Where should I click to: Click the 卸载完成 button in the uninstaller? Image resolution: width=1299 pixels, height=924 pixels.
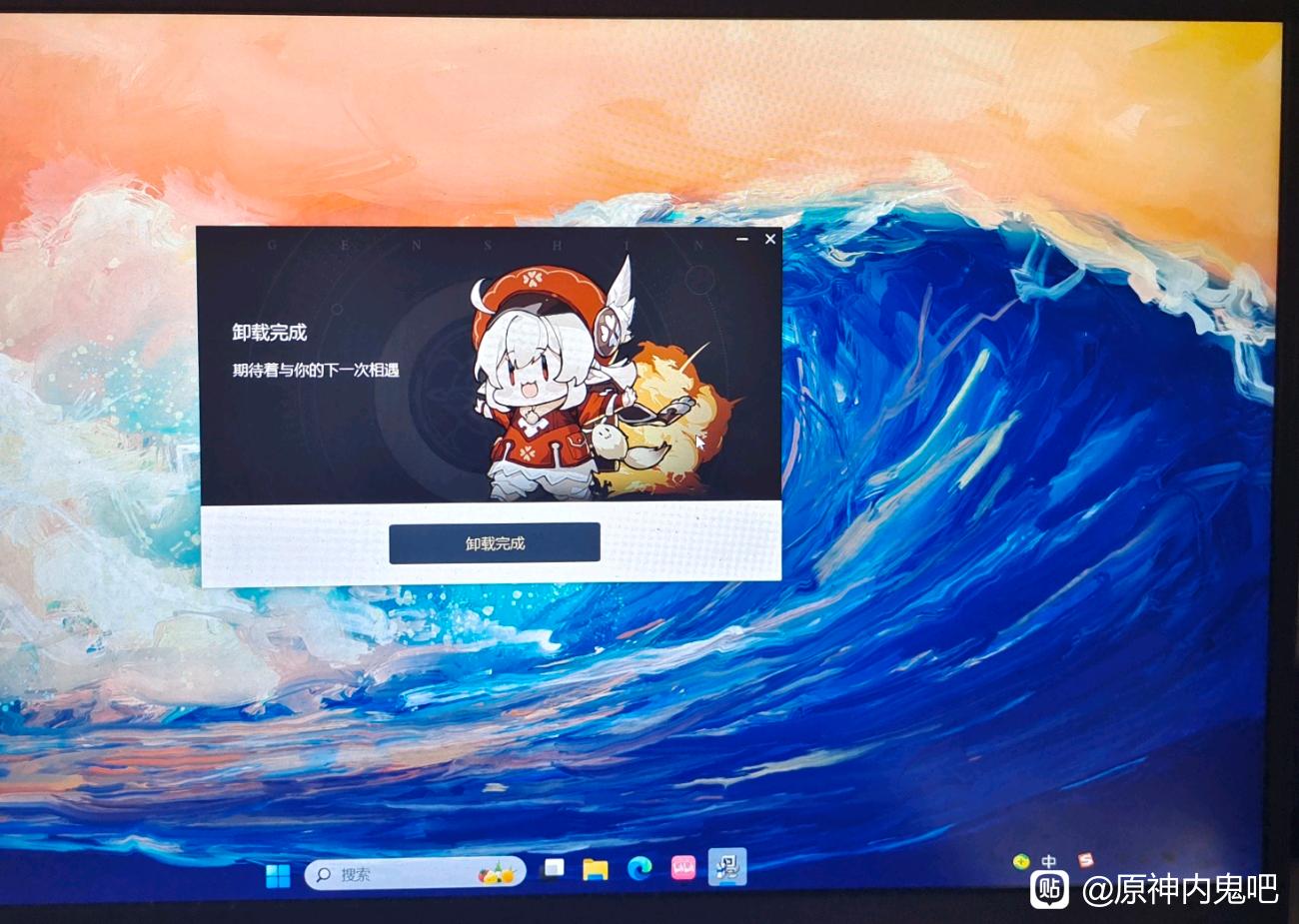point(495,542)
